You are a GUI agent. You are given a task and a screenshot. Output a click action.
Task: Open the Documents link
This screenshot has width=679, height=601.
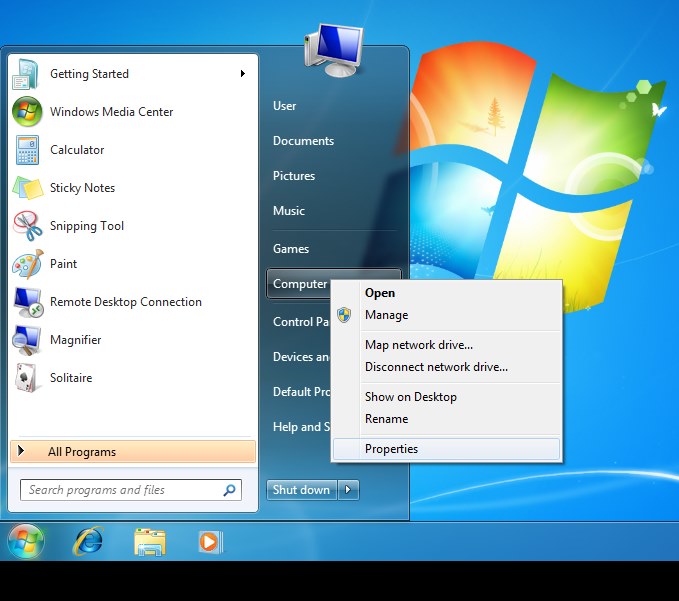click(303, 141)
